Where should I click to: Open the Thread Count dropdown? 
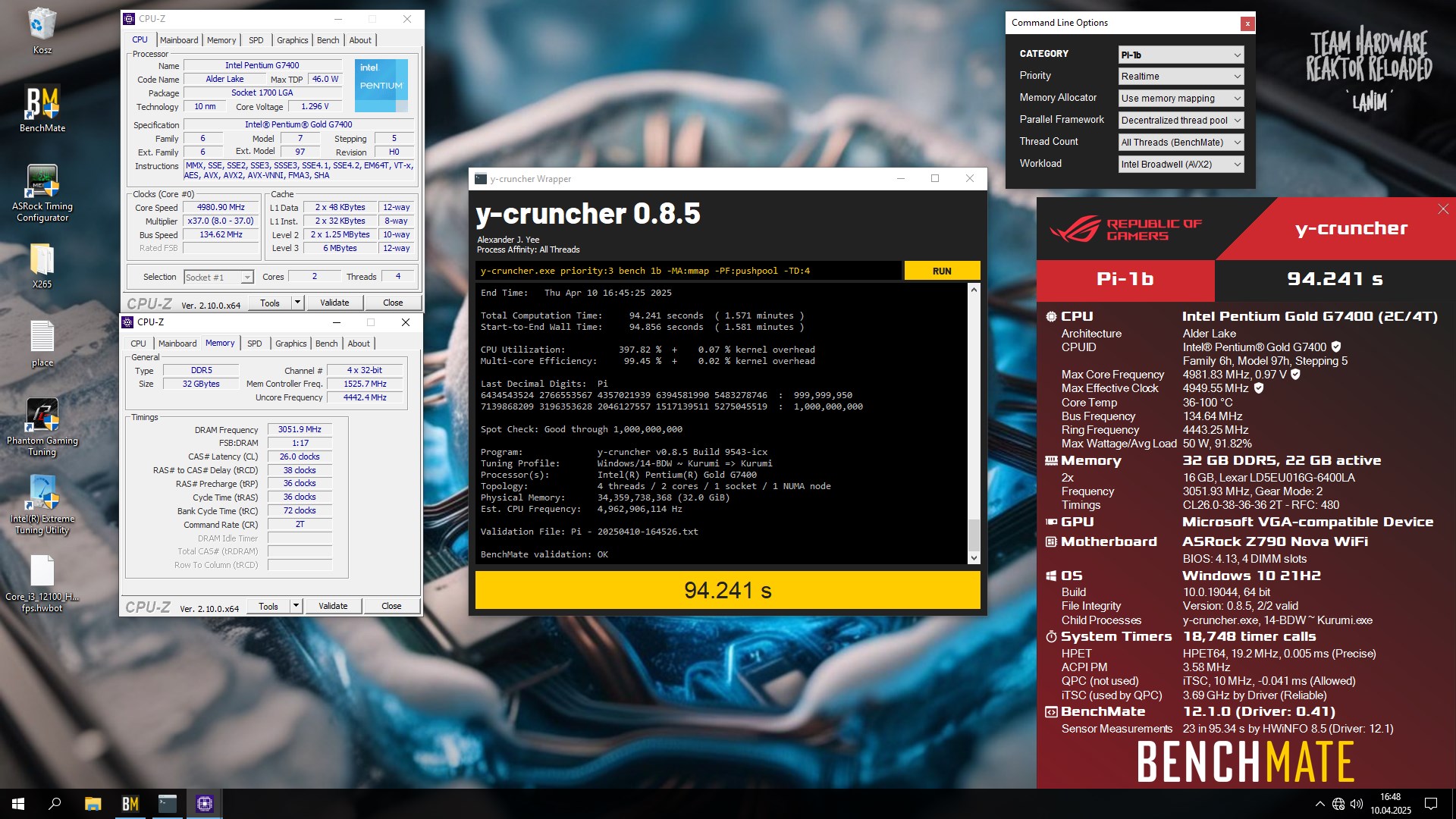(x=1181, y=142)
